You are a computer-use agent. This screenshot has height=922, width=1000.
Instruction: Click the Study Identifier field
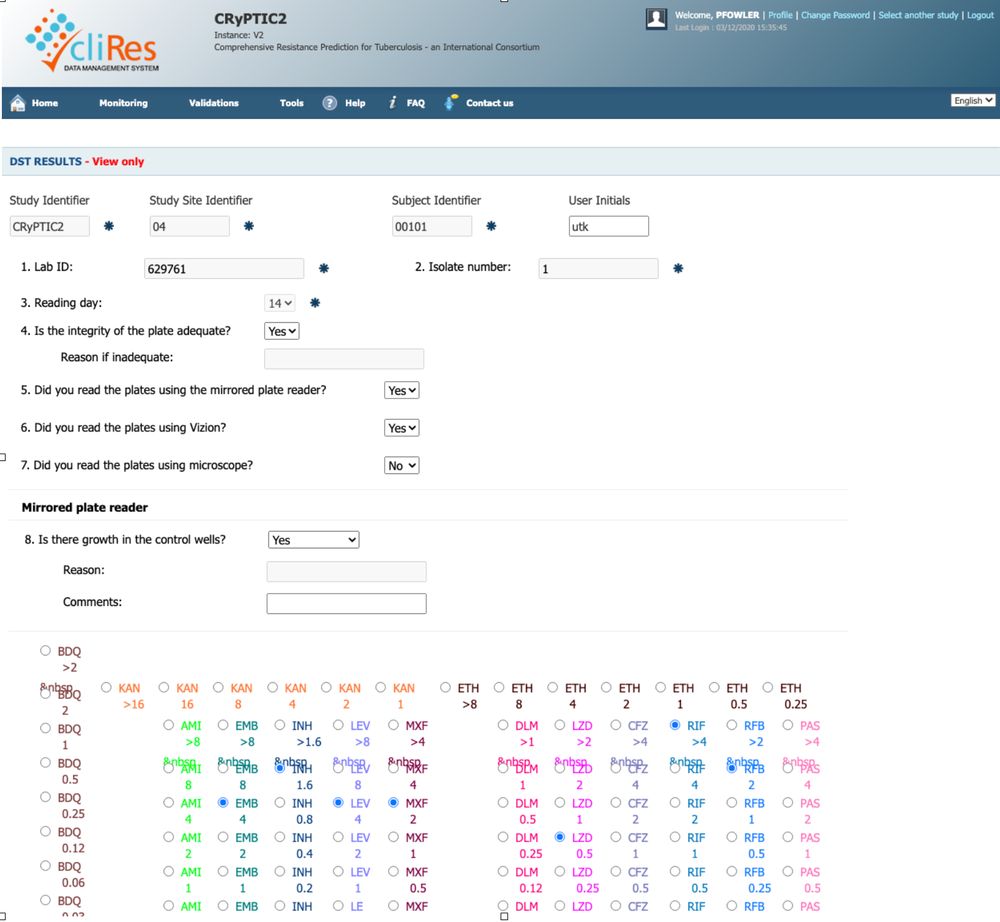tap(50, 226)
